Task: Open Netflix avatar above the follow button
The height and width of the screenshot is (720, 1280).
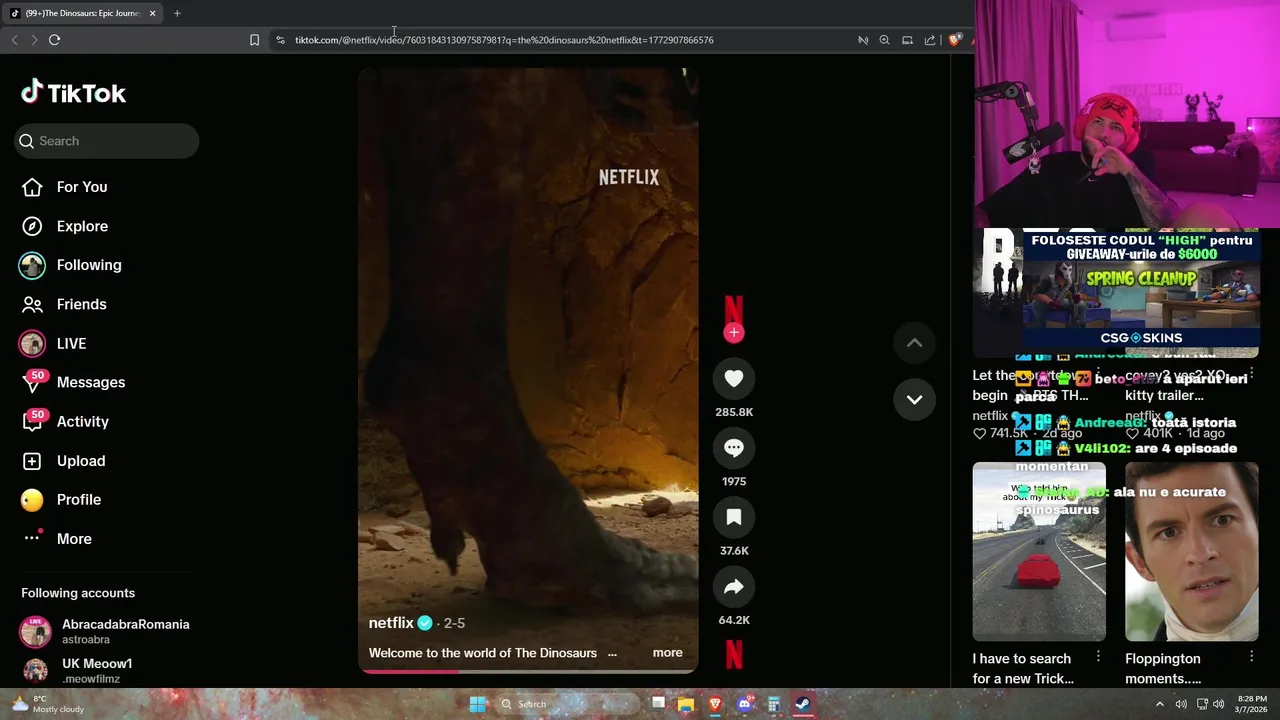Action: 734,309
